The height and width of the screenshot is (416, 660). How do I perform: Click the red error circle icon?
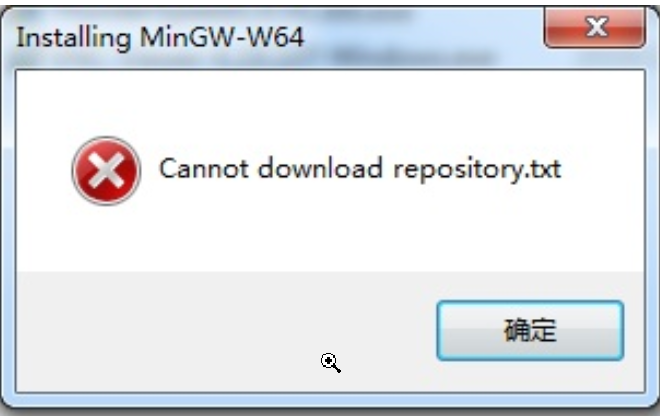tap(106, 171)
